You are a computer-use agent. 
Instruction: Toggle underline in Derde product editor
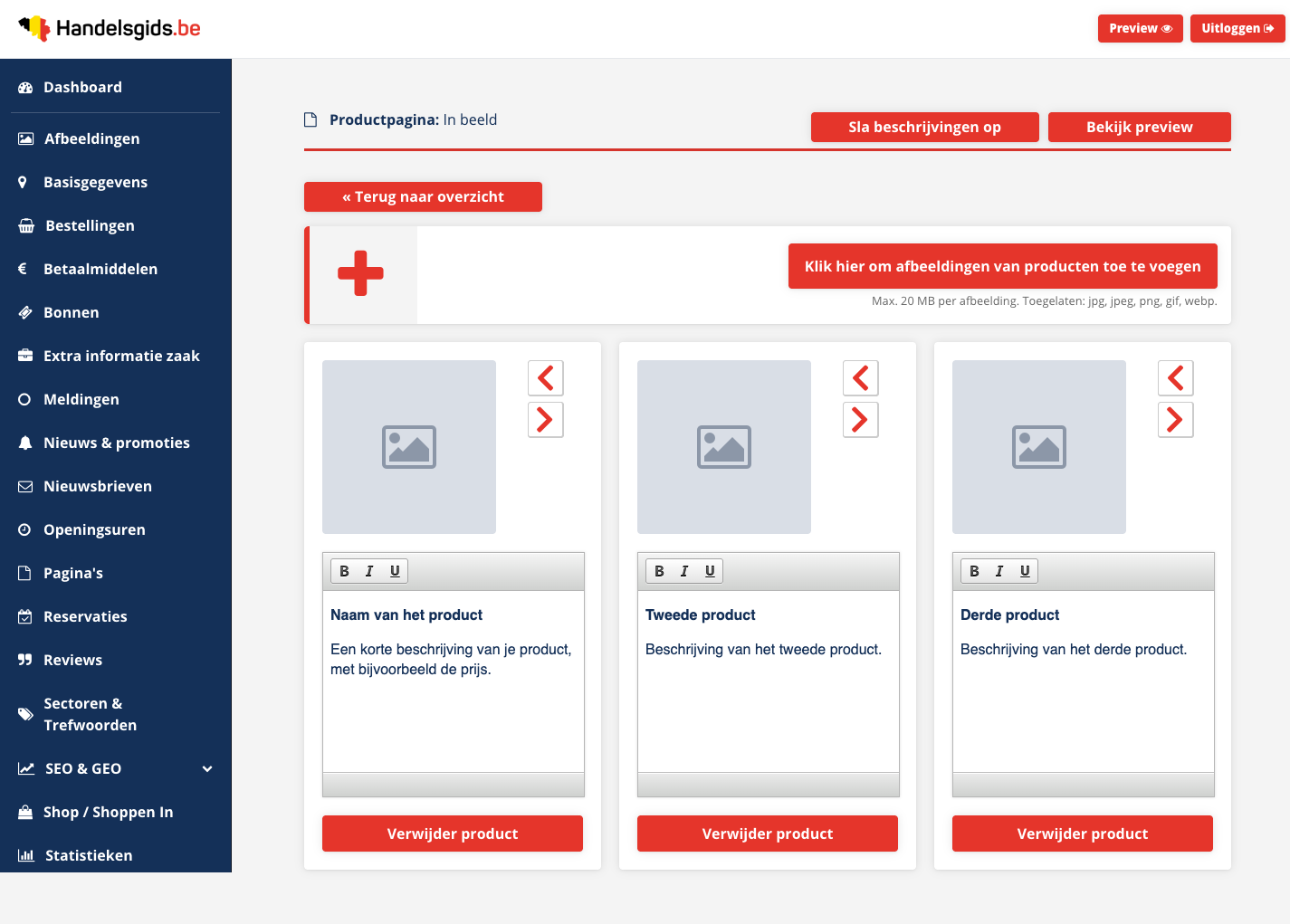(1025, 571)
